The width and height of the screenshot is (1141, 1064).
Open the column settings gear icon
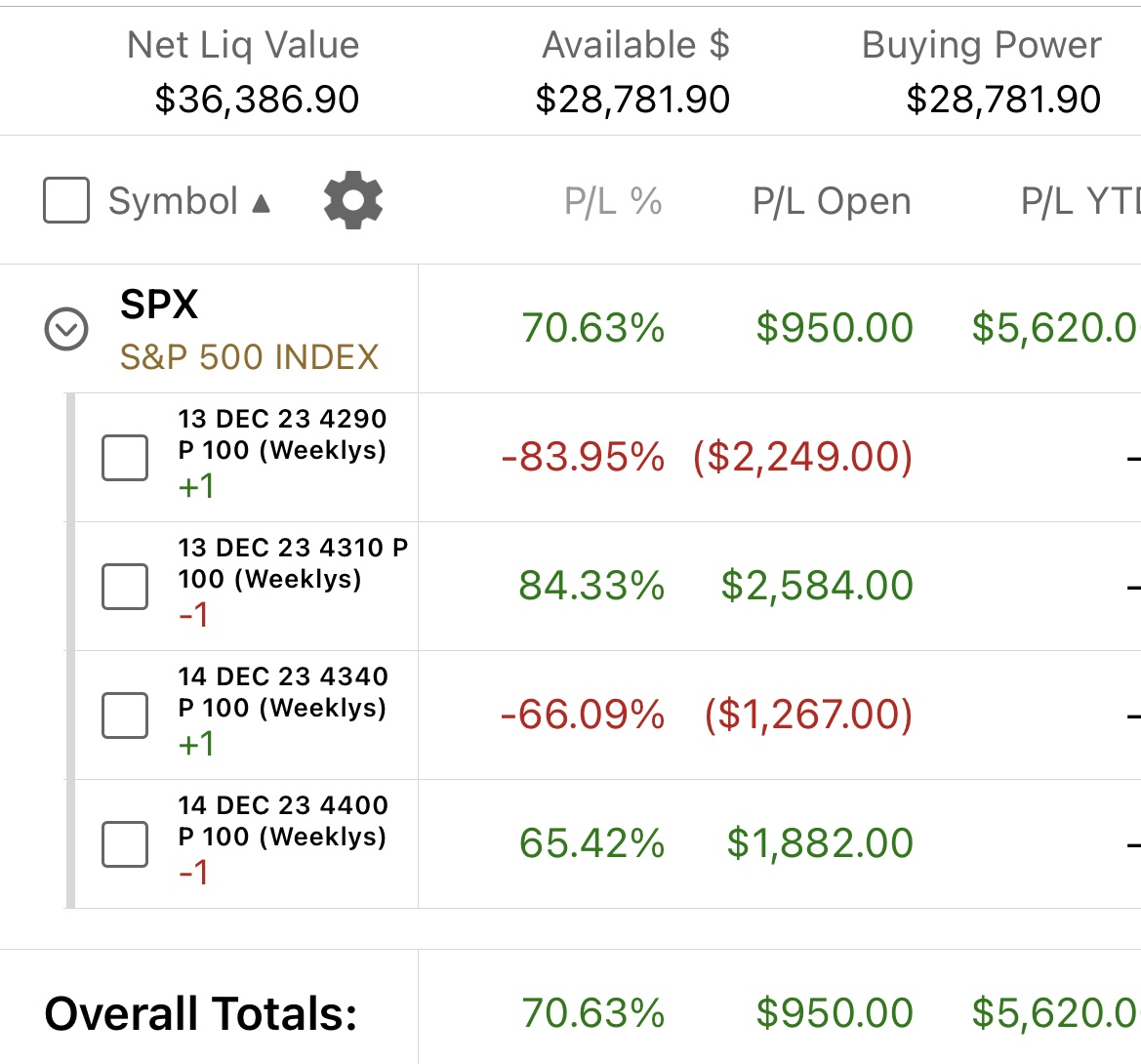353,200
